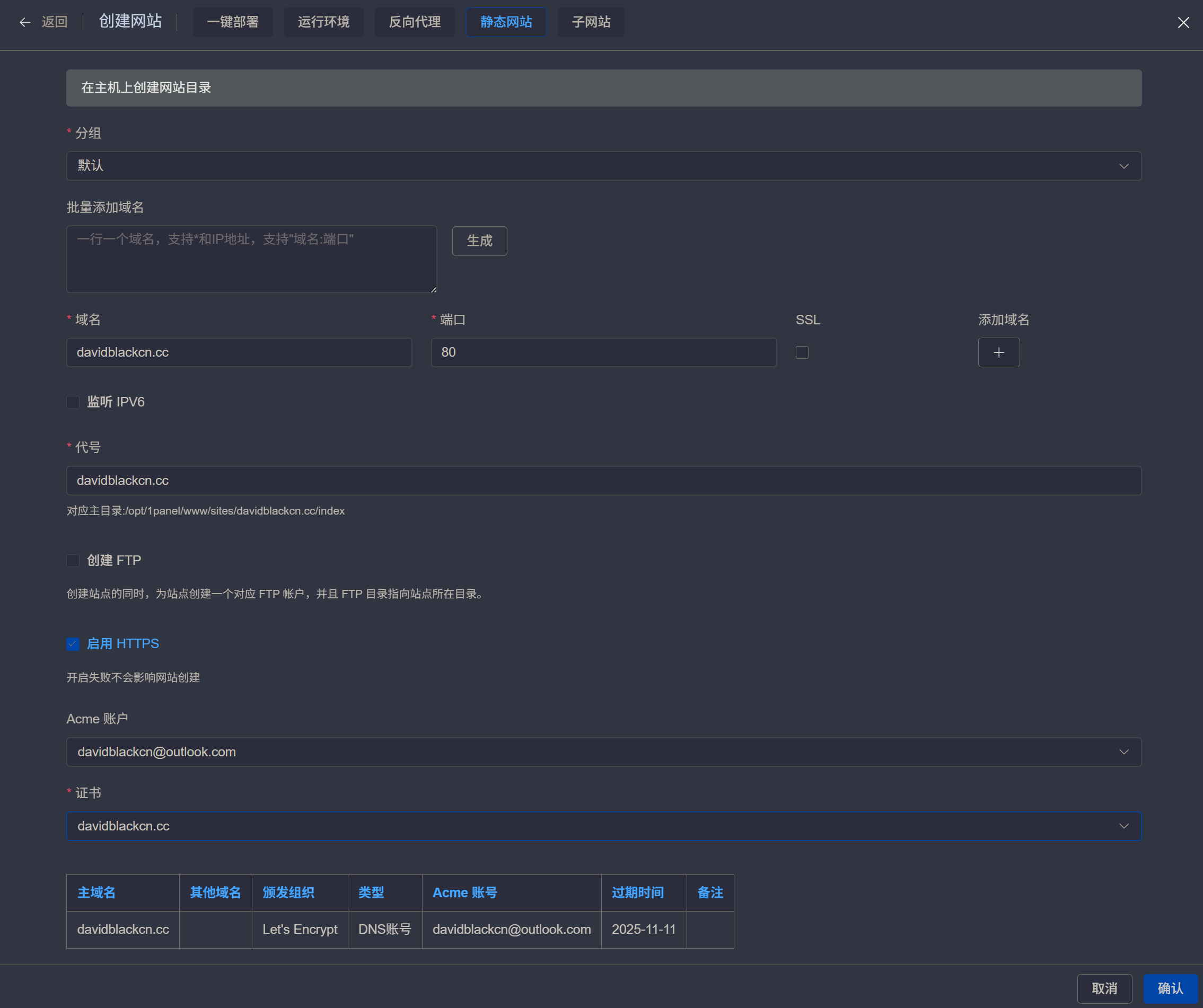The image size is (1203, 1008).
Task: Uncheck the Enable HTTPS checkbox
Action: (73, 644)
